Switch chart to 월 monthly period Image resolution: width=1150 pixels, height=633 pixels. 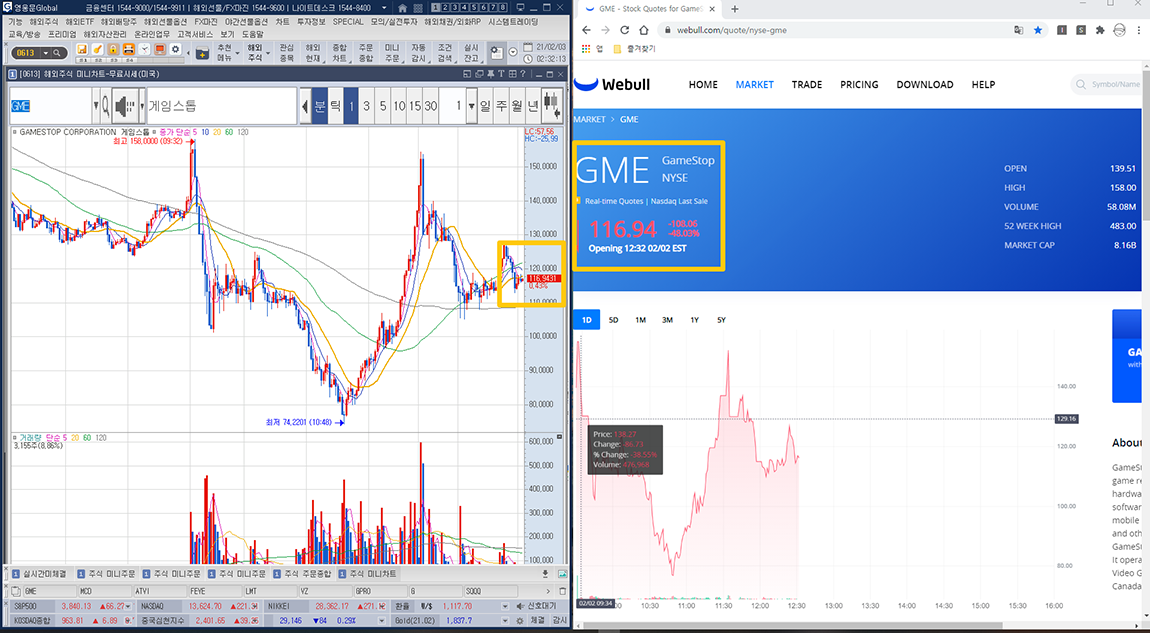[517, 106]
